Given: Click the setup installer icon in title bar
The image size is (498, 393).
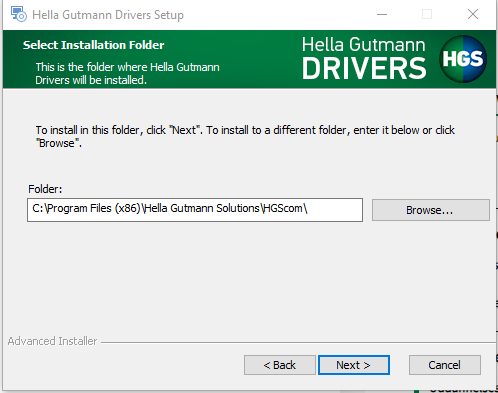Looking at the screenshot, I should coord(18,14).
